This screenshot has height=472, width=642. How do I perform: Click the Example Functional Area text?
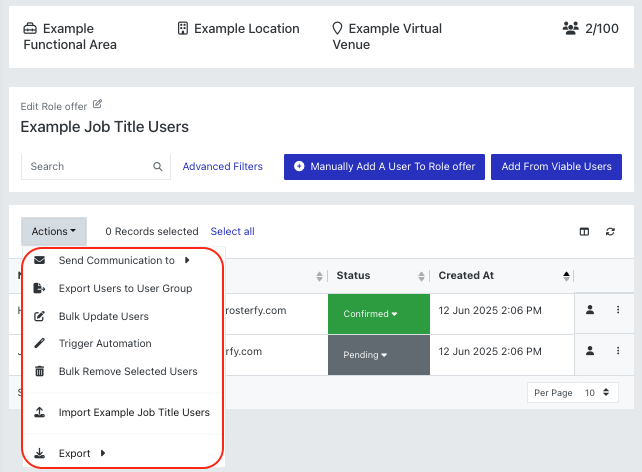coord(70,36)
